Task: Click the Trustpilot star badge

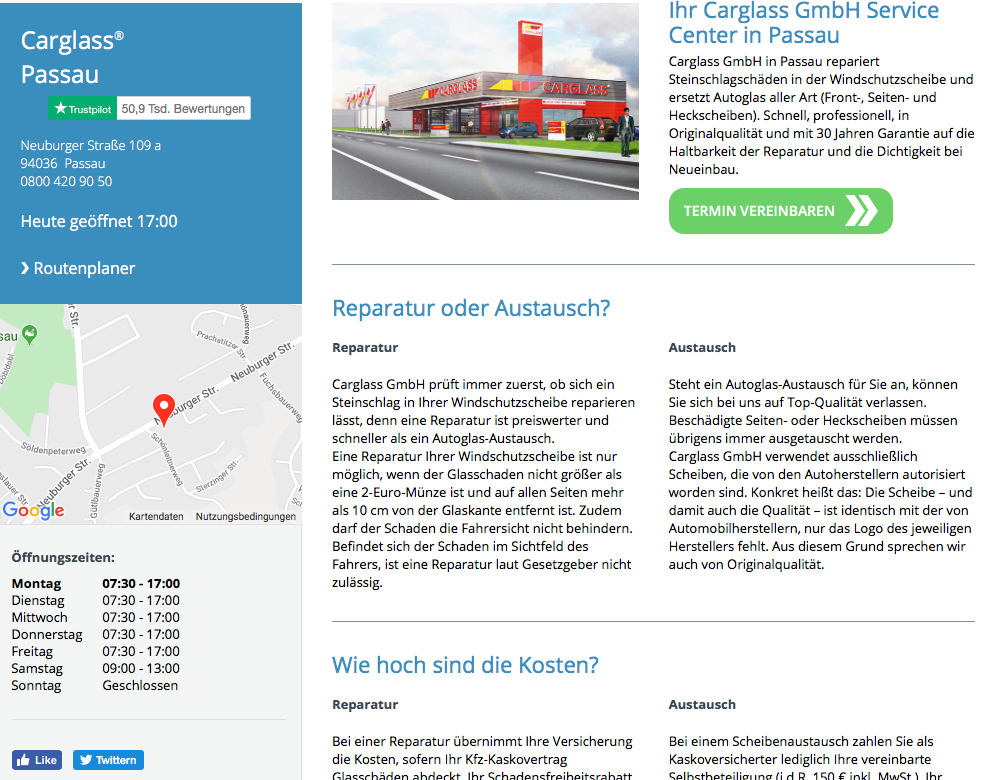Action: point(83,109)
